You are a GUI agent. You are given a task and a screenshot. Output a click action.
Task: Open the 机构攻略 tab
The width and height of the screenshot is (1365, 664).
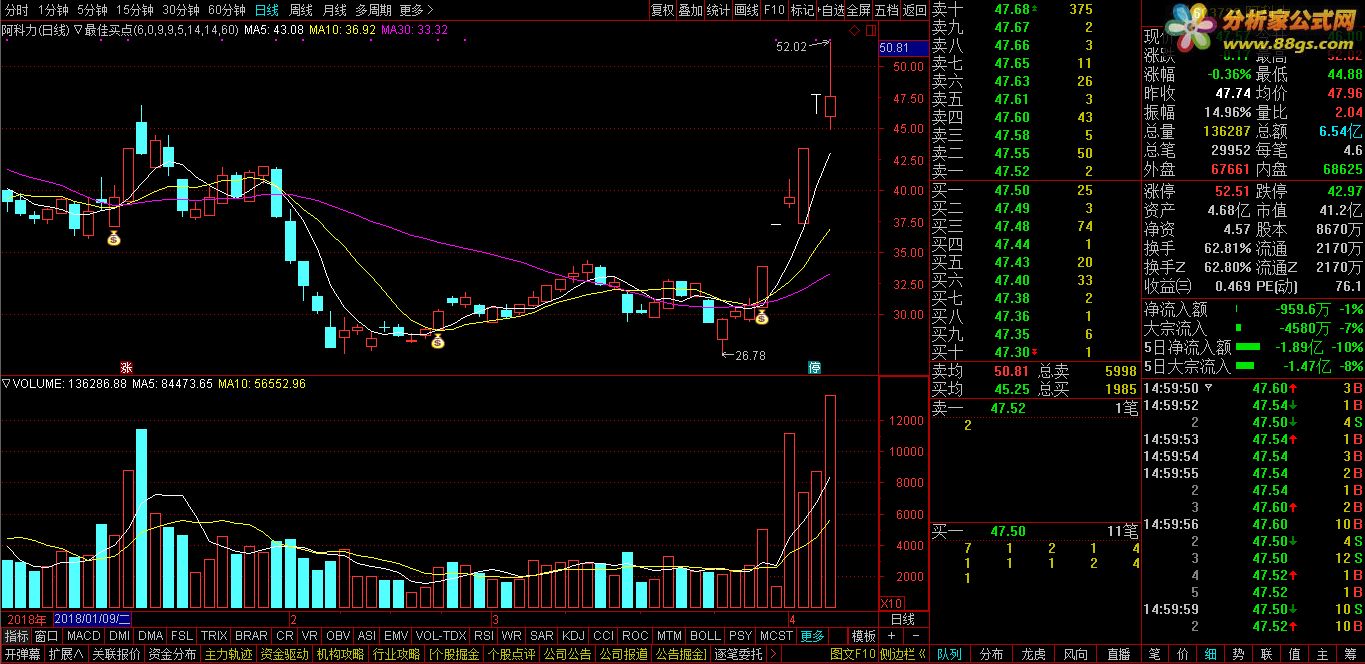pos(340,654)
